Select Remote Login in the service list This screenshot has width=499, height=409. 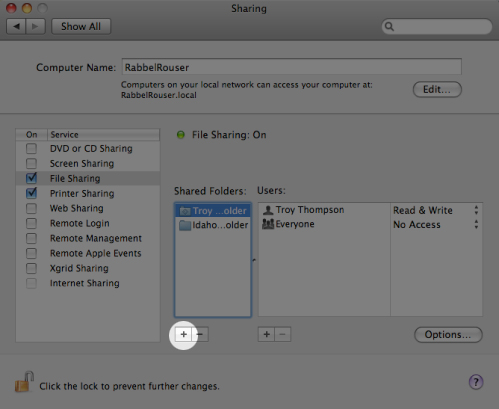[80, 223]
